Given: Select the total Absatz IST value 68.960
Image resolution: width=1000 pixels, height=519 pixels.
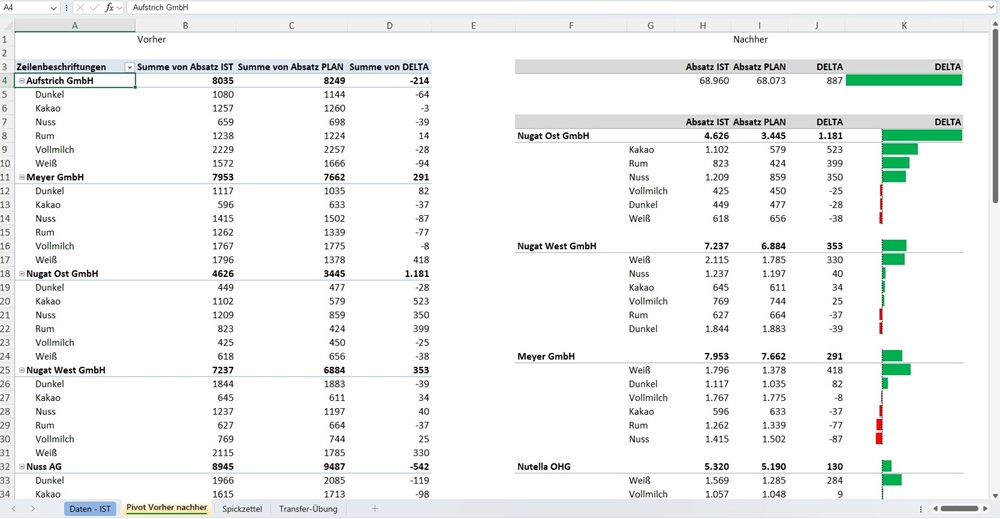Looking at the screenshot, I should 702,81.
